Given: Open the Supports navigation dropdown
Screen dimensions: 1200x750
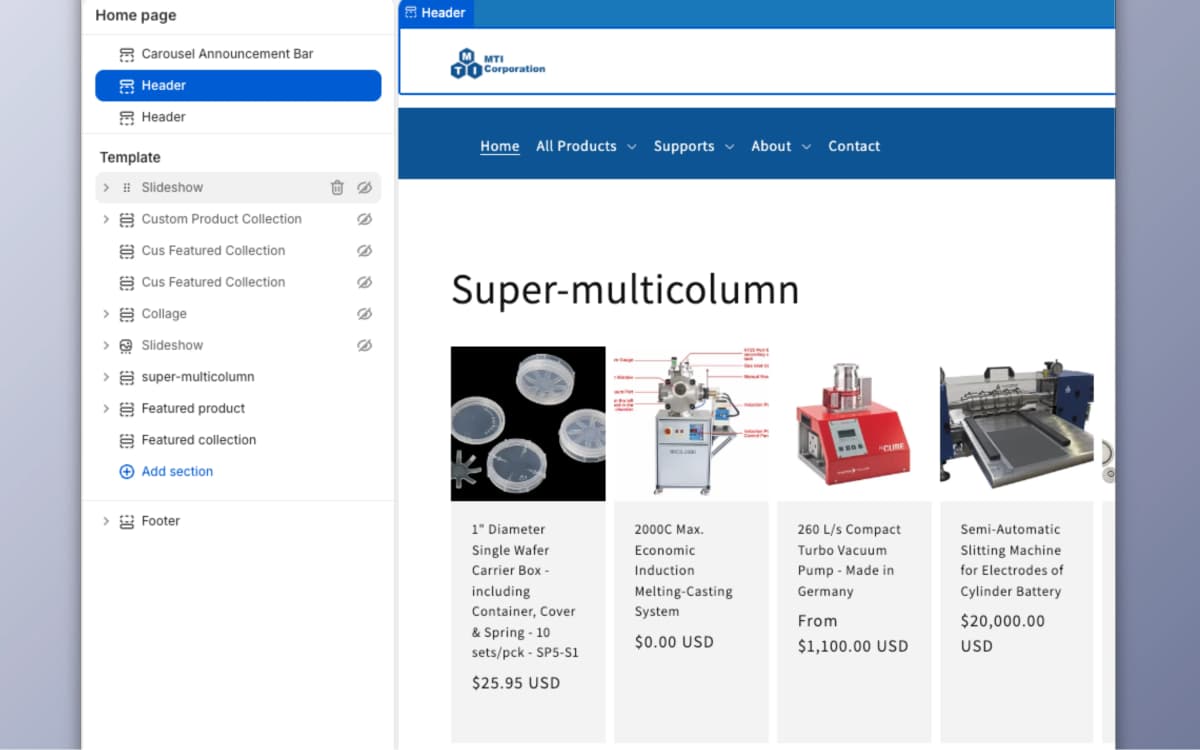Looking at the screenshot, I should point(694,146).
